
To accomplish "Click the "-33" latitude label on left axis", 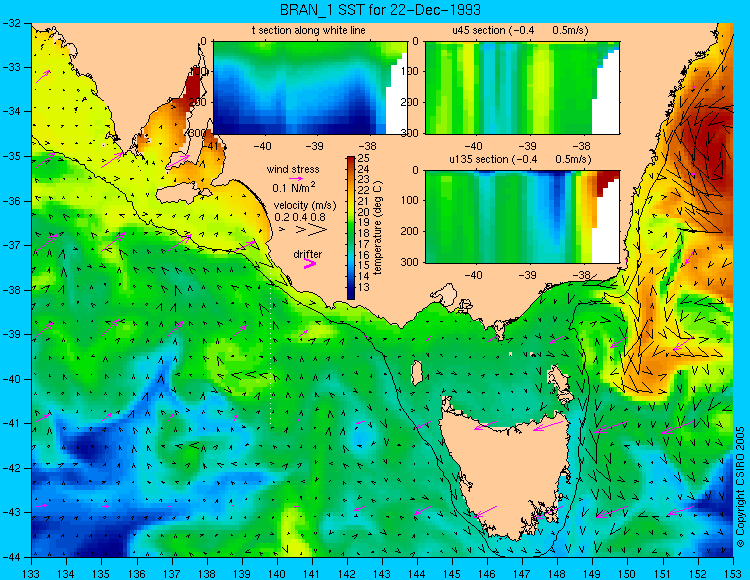I will 11,67.
